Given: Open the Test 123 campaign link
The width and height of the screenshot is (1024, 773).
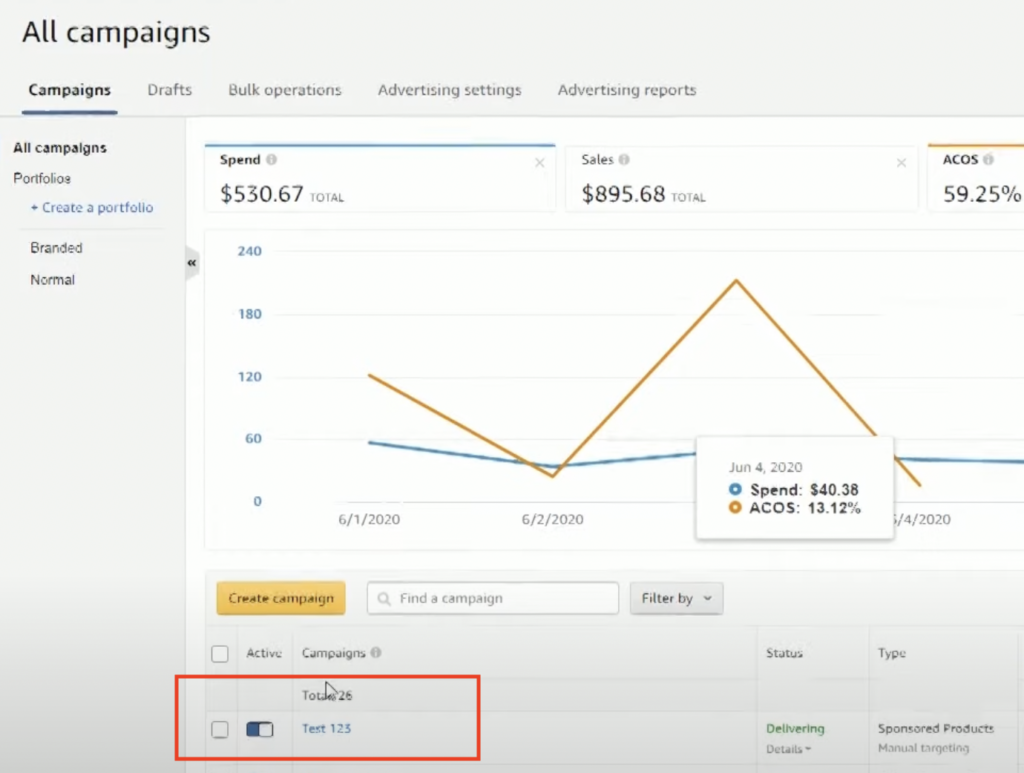Looking at the screenshot, I should pyautogui.click(x=326, y=729).
